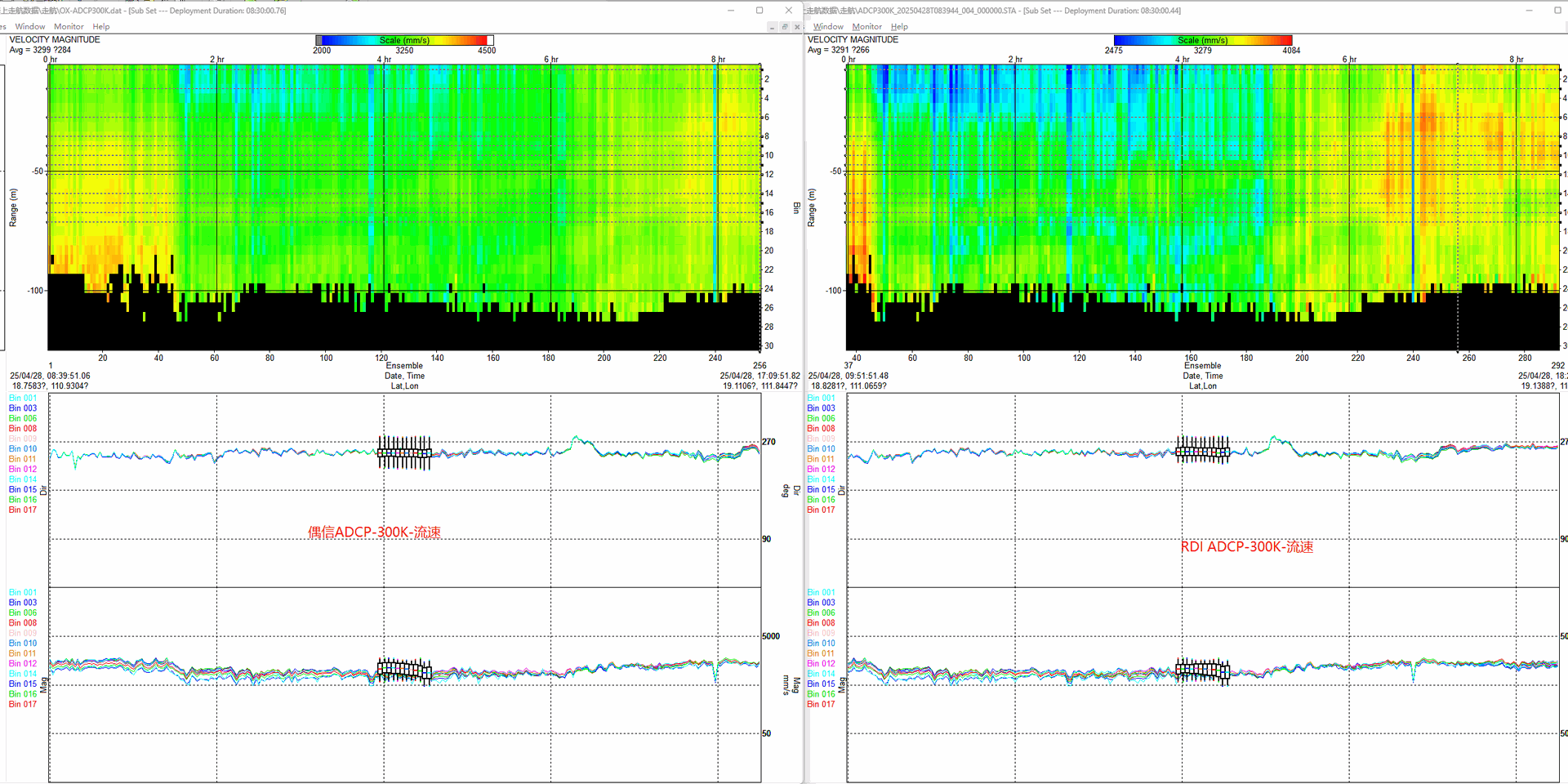Click VELOCITY MAGNITUDE title in left window
The image size is (1568, 784).
tap(55, 39)
